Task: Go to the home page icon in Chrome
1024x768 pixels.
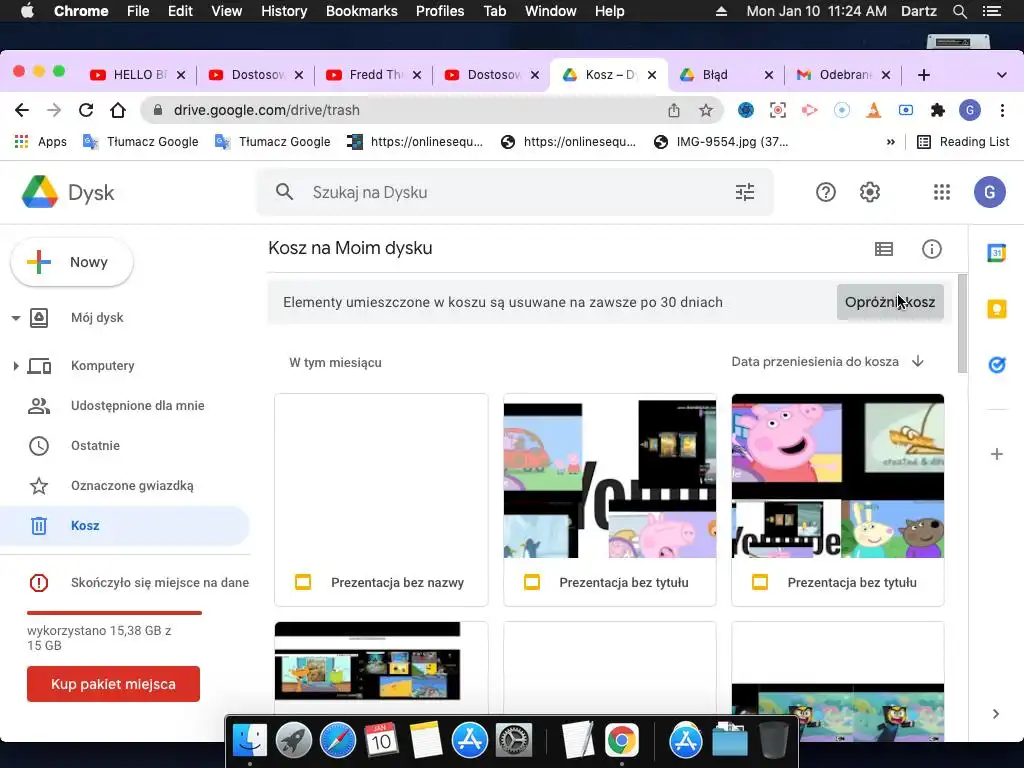Action: tap(118, 110)
